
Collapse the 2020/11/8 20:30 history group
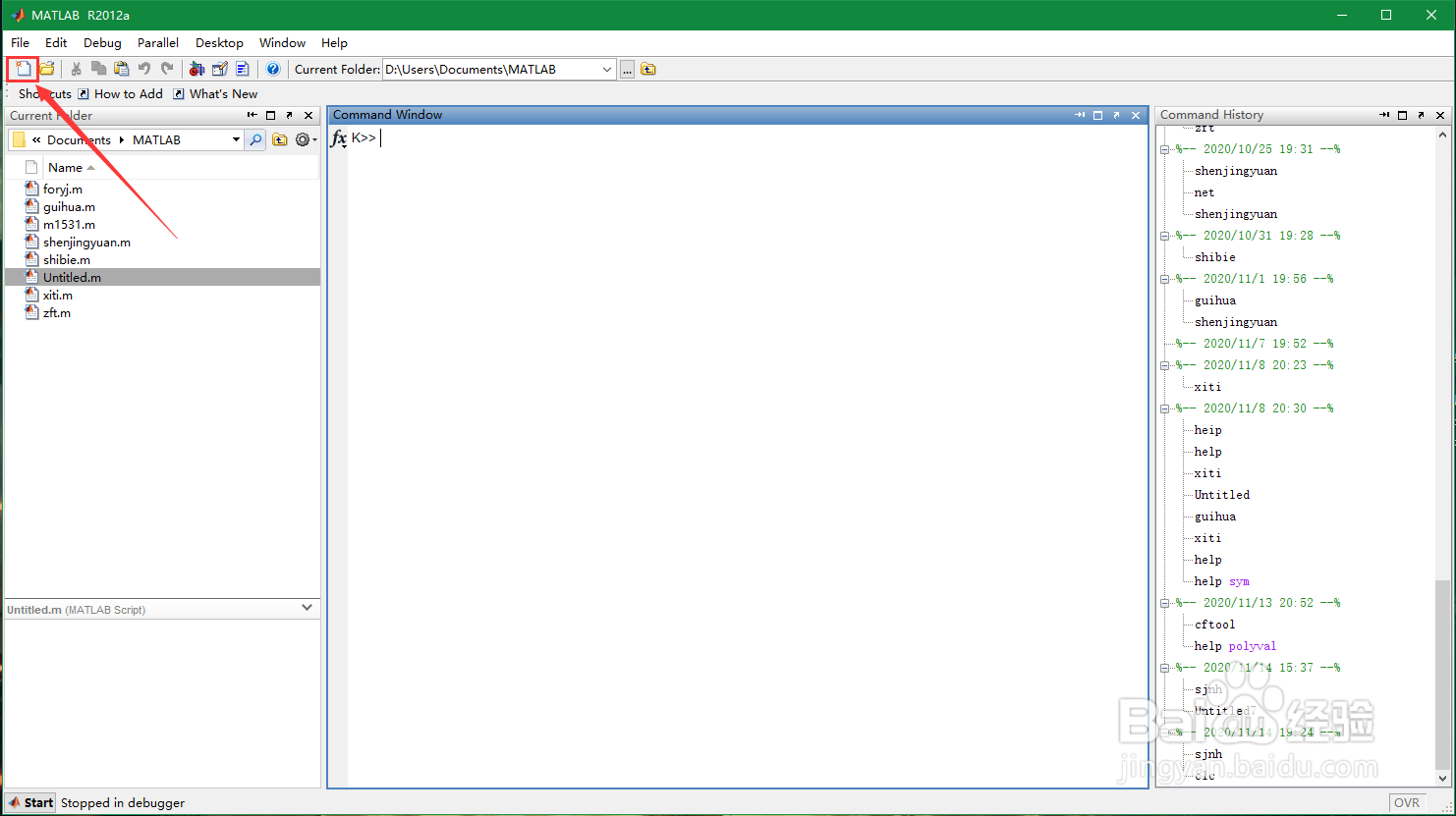pyautogui.click(x=1165, y=408)
